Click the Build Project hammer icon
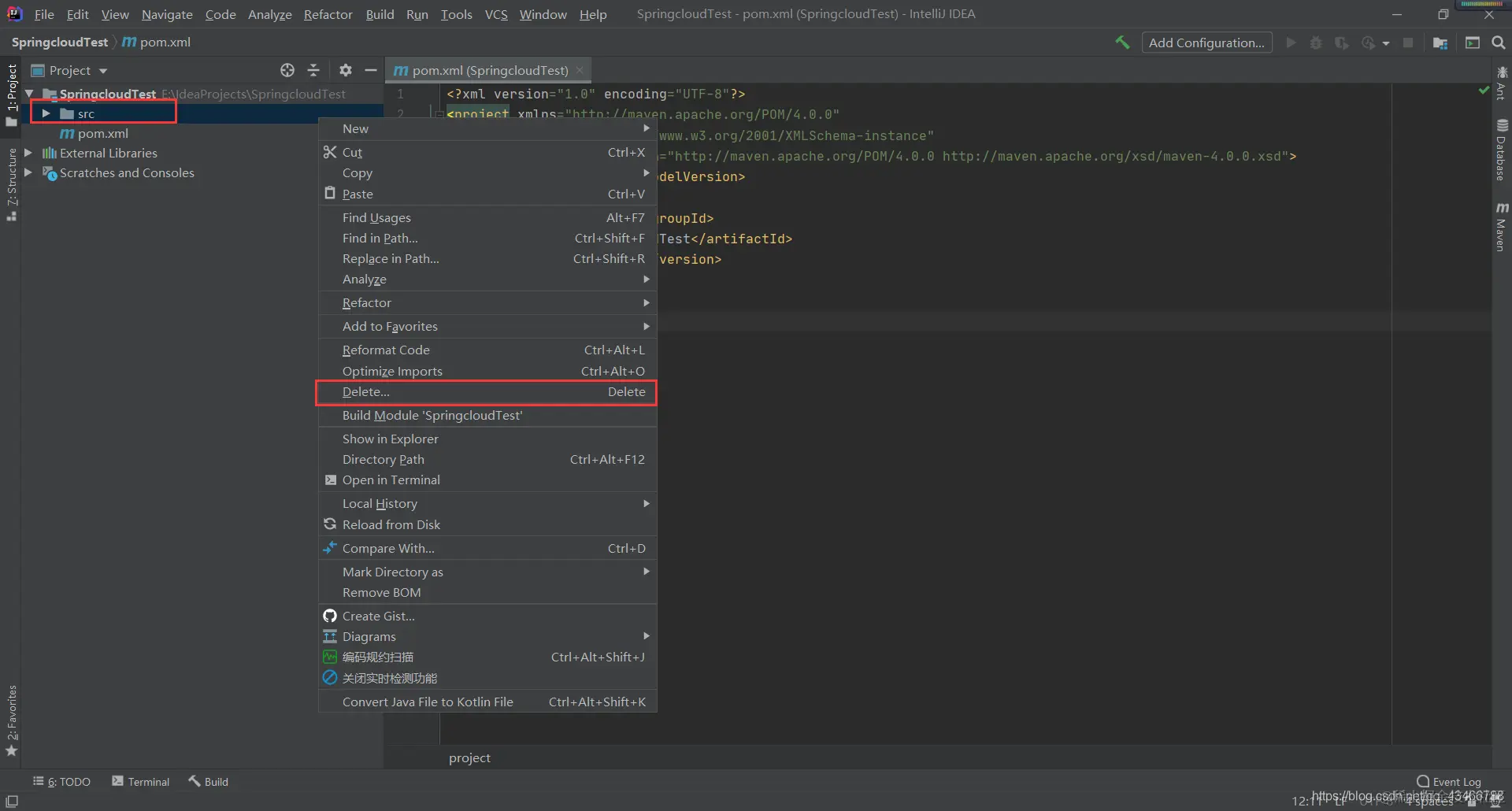 coord(1122,43)
